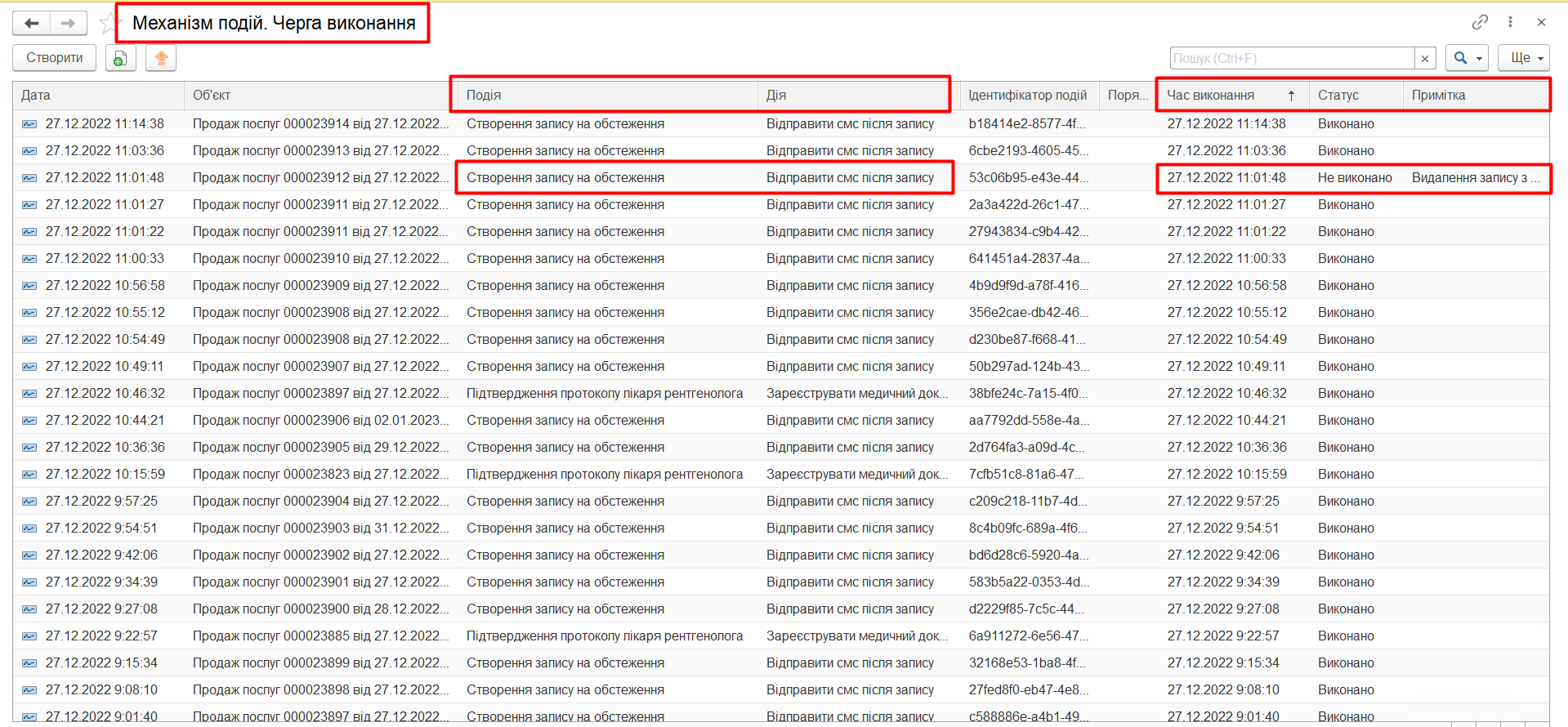Click record icon of row 27.12.2022 11:14:38
The width and height of the screenshot is (1568, 727).
(x=29, y=124)
